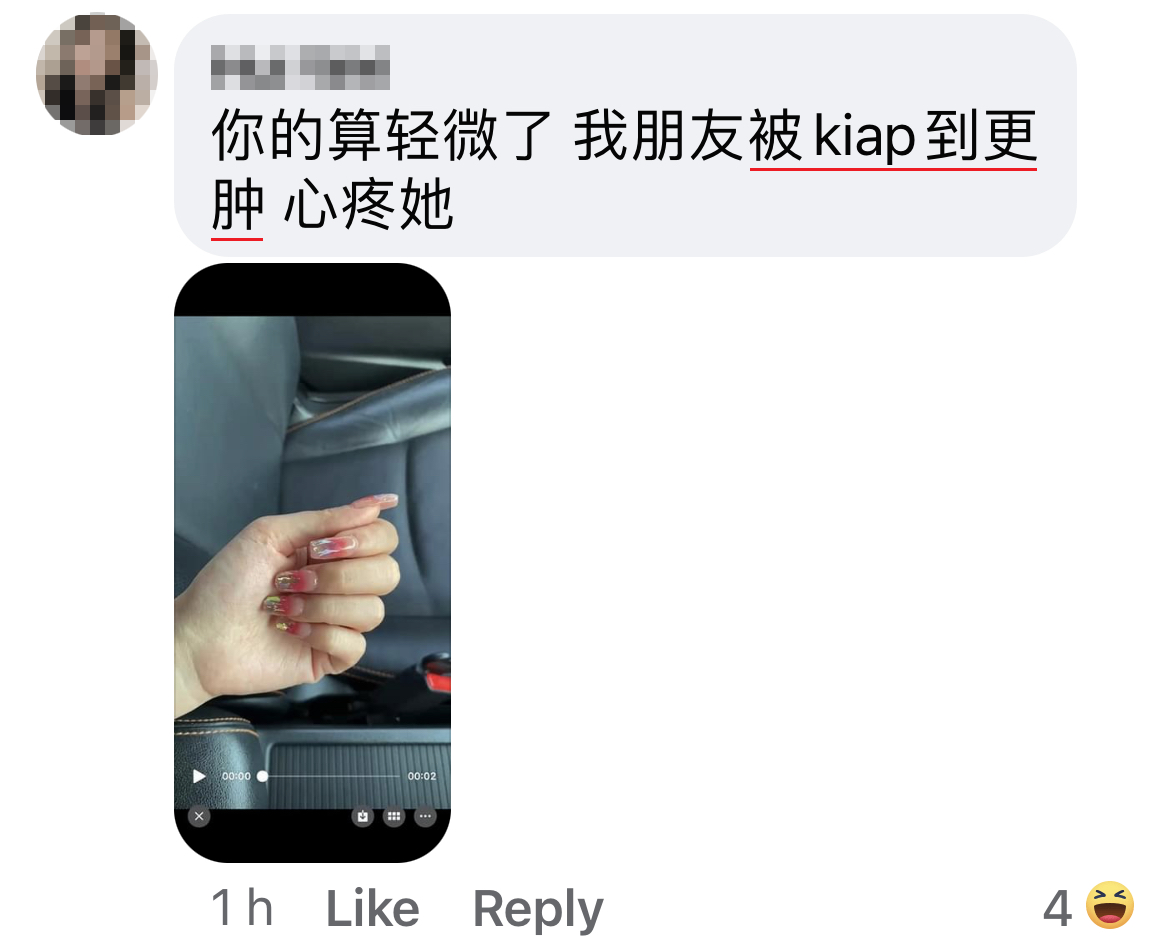Click the save/download icon under video
Viewport: 1170px width, 951px height.
click(x=363, y=816)
